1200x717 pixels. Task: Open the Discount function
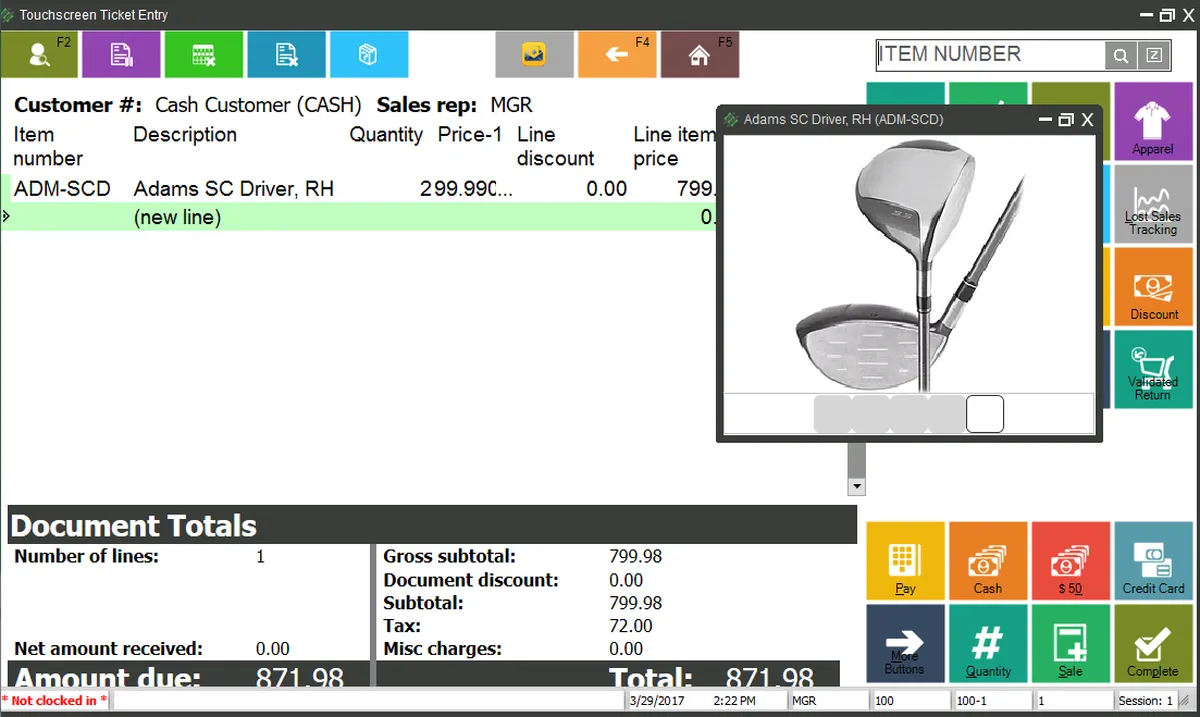pyautogui.click(x=1153, y=287)
